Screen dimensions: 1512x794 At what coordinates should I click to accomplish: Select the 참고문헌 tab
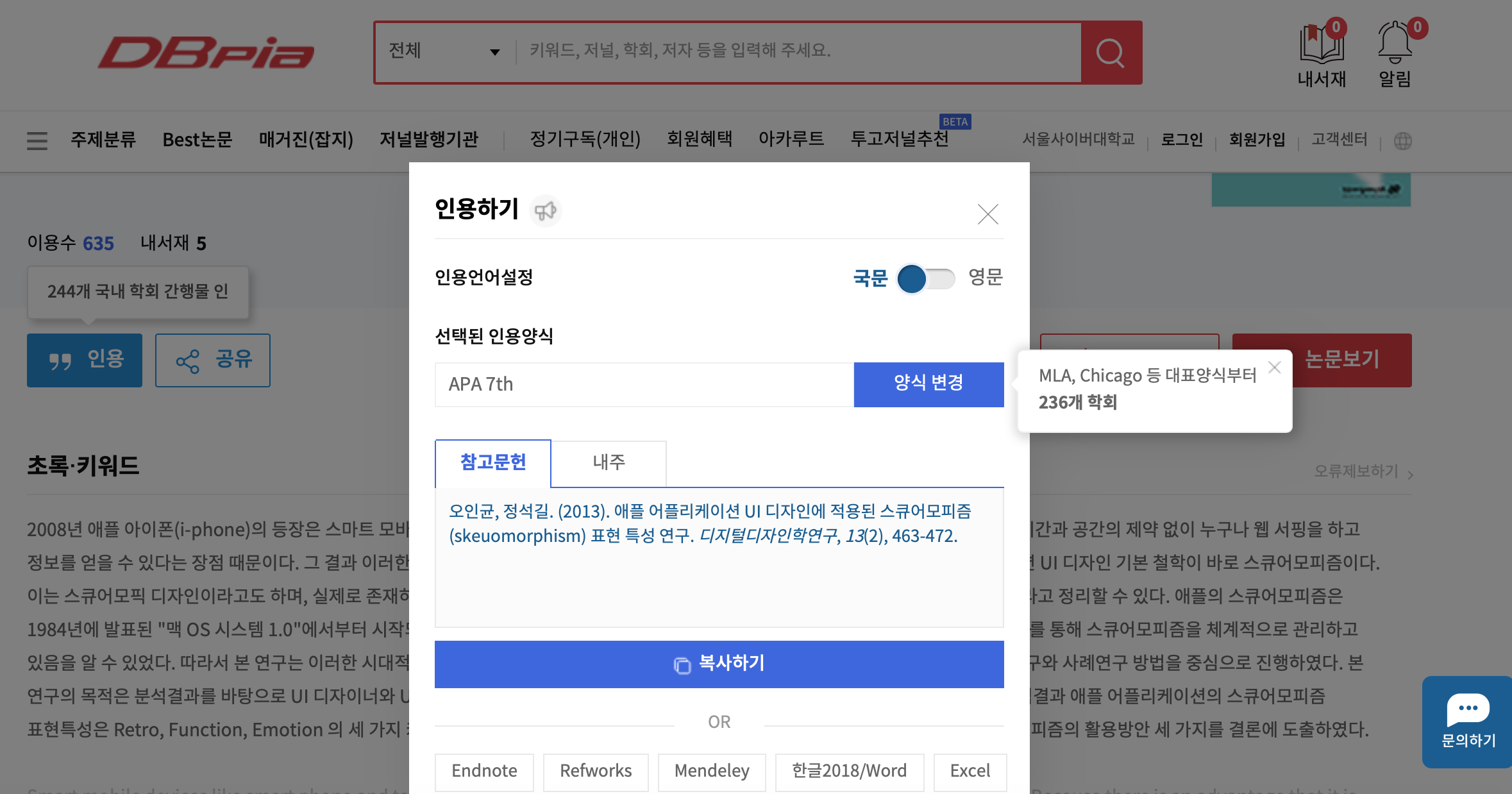click(492, 462)
